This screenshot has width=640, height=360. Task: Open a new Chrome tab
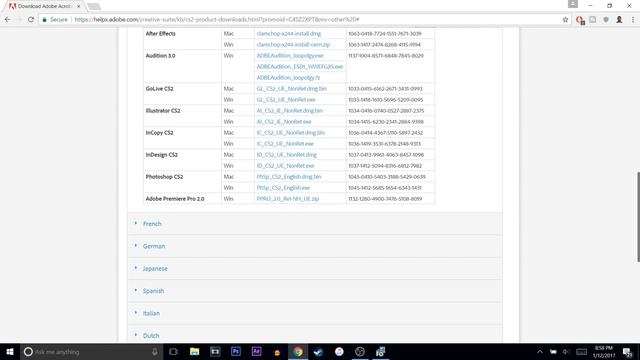click(94, 6)
